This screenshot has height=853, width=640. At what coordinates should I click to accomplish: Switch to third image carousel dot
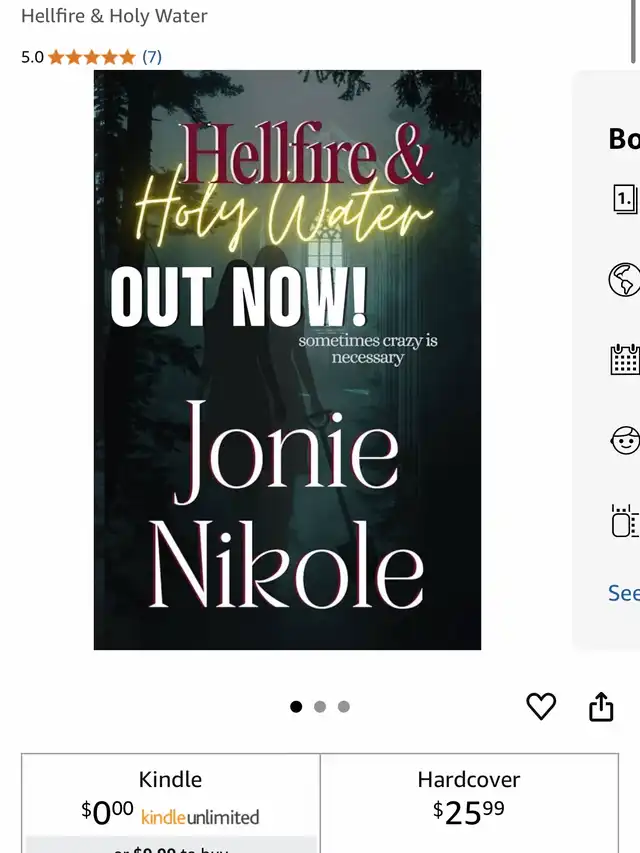tap(343, 706)
